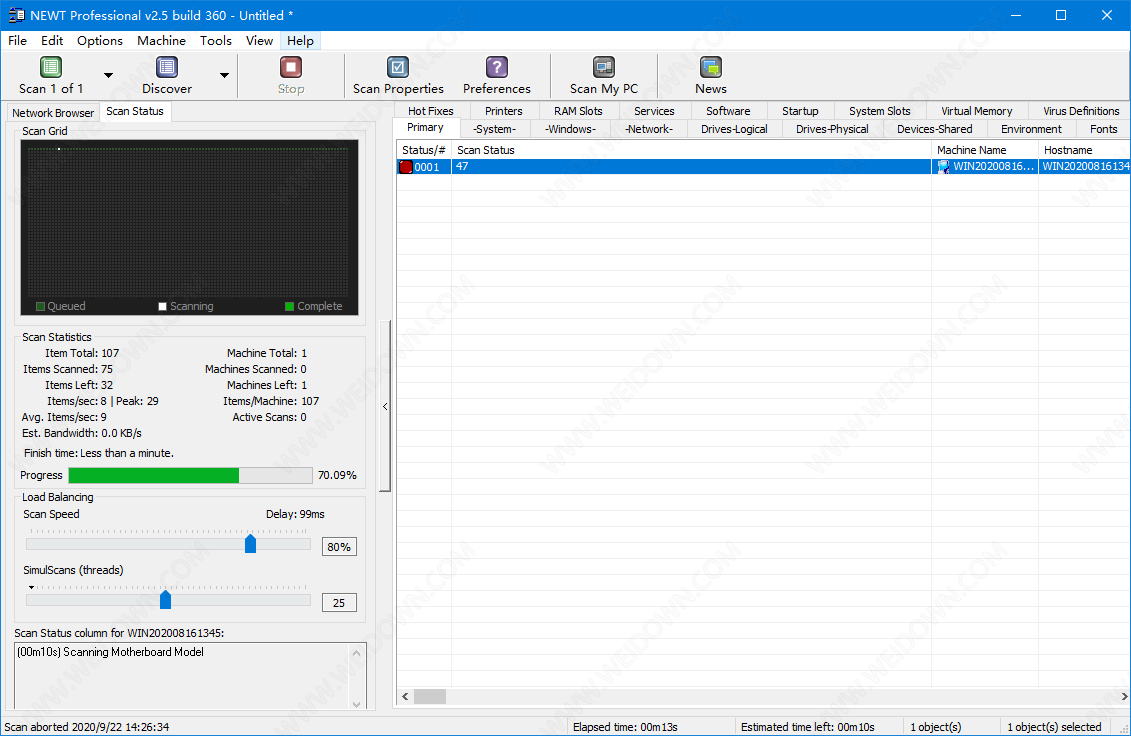The image size is (1131, 736).
Task: Click the Scan Speed slider handle
Action: click(250, 543)
